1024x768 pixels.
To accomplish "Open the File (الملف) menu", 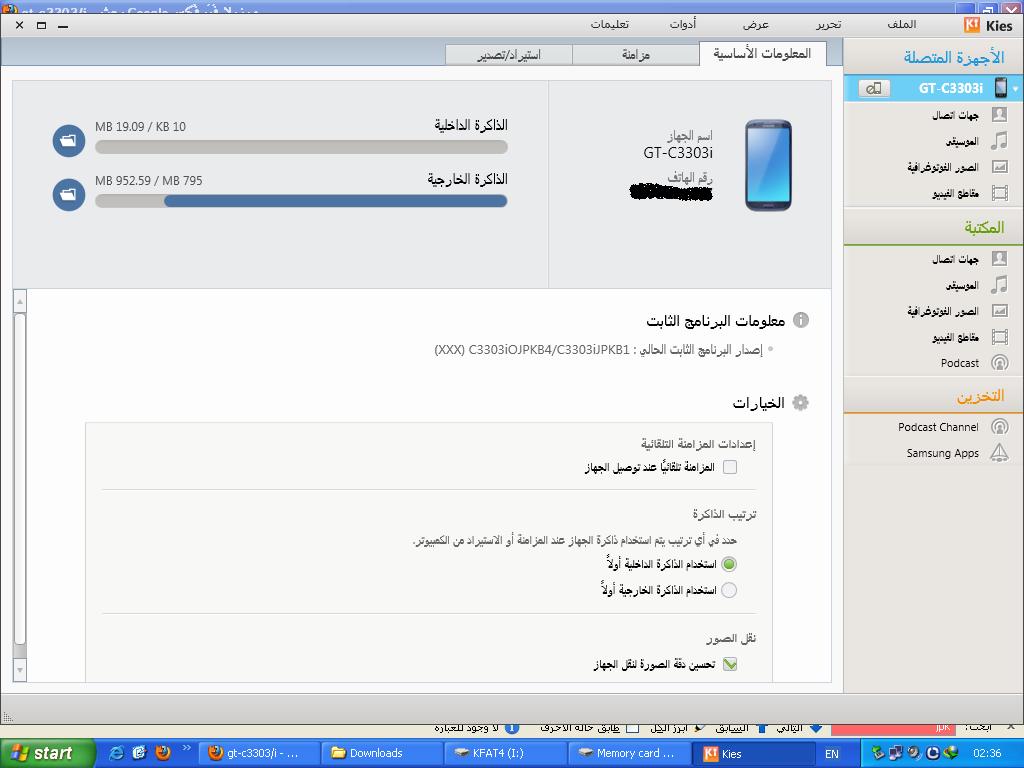I will tap(901, 25).
